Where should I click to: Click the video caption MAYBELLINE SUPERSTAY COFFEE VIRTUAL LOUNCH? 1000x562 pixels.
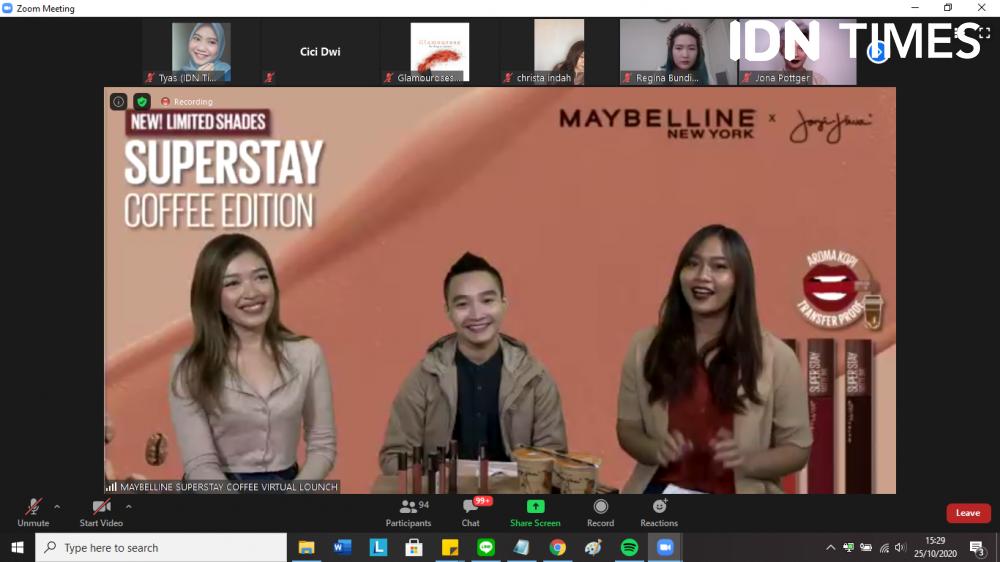point(228,487)
